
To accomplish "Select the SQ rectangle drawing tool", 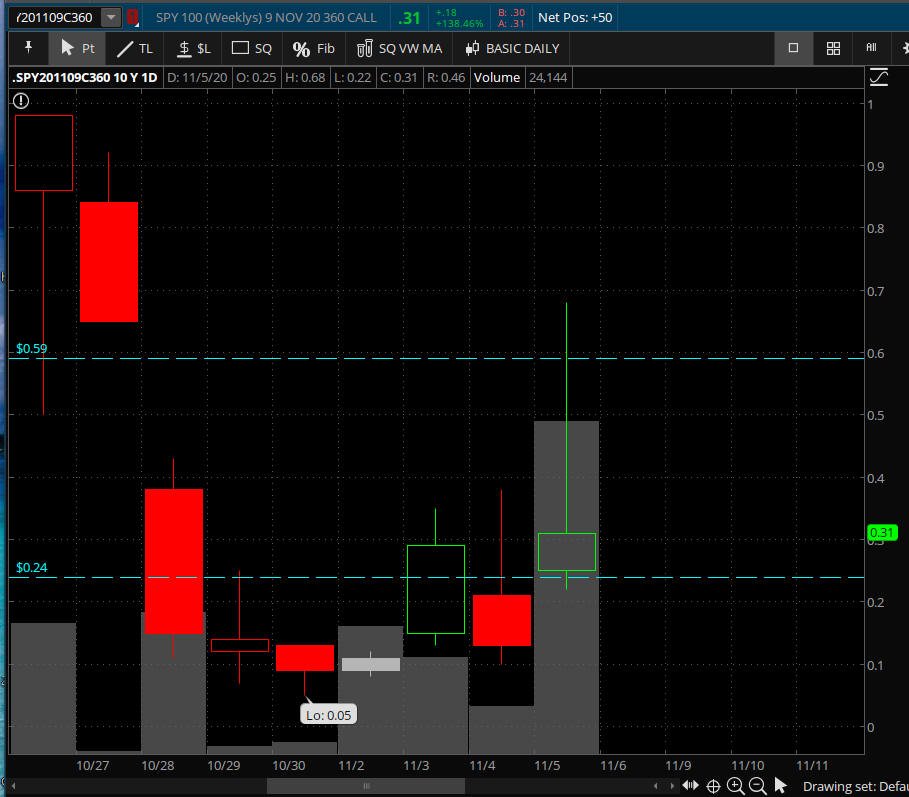I will (252, 48).
